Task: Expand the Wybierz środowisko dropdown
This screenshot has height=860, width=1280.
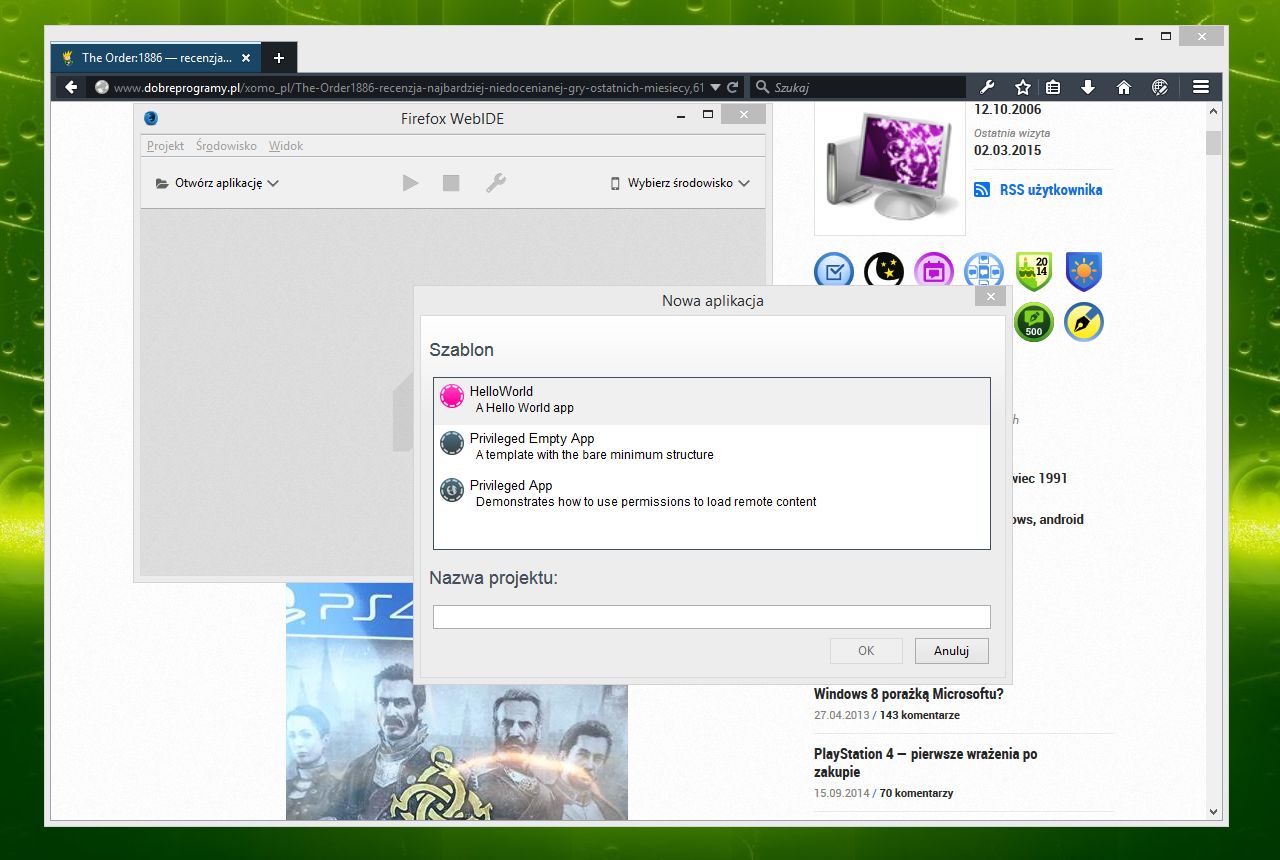Action: [680, 183]
